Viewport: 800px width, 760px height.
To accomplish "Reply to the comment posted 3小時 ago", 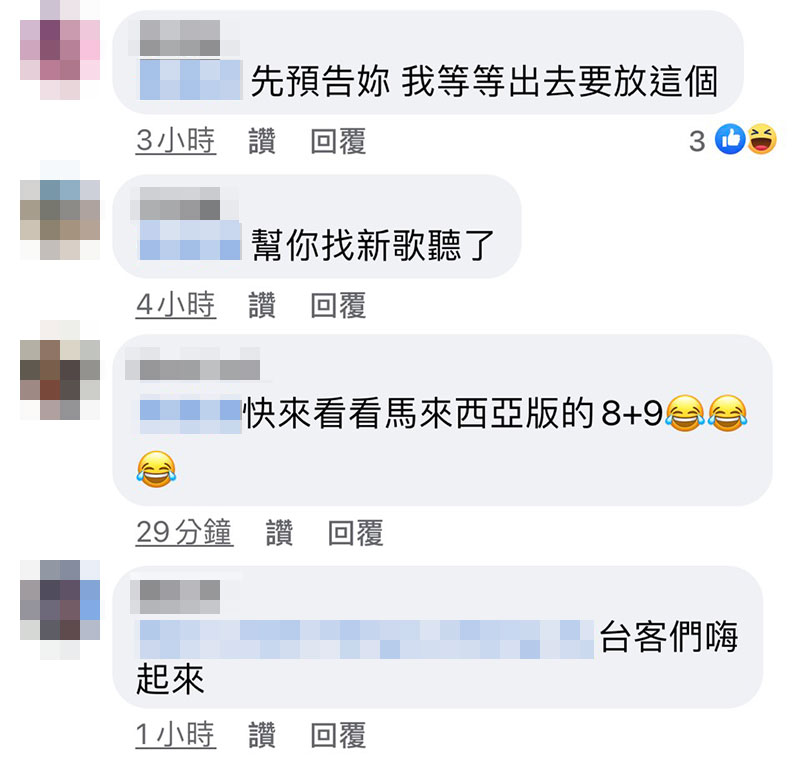I will [338, 141].
